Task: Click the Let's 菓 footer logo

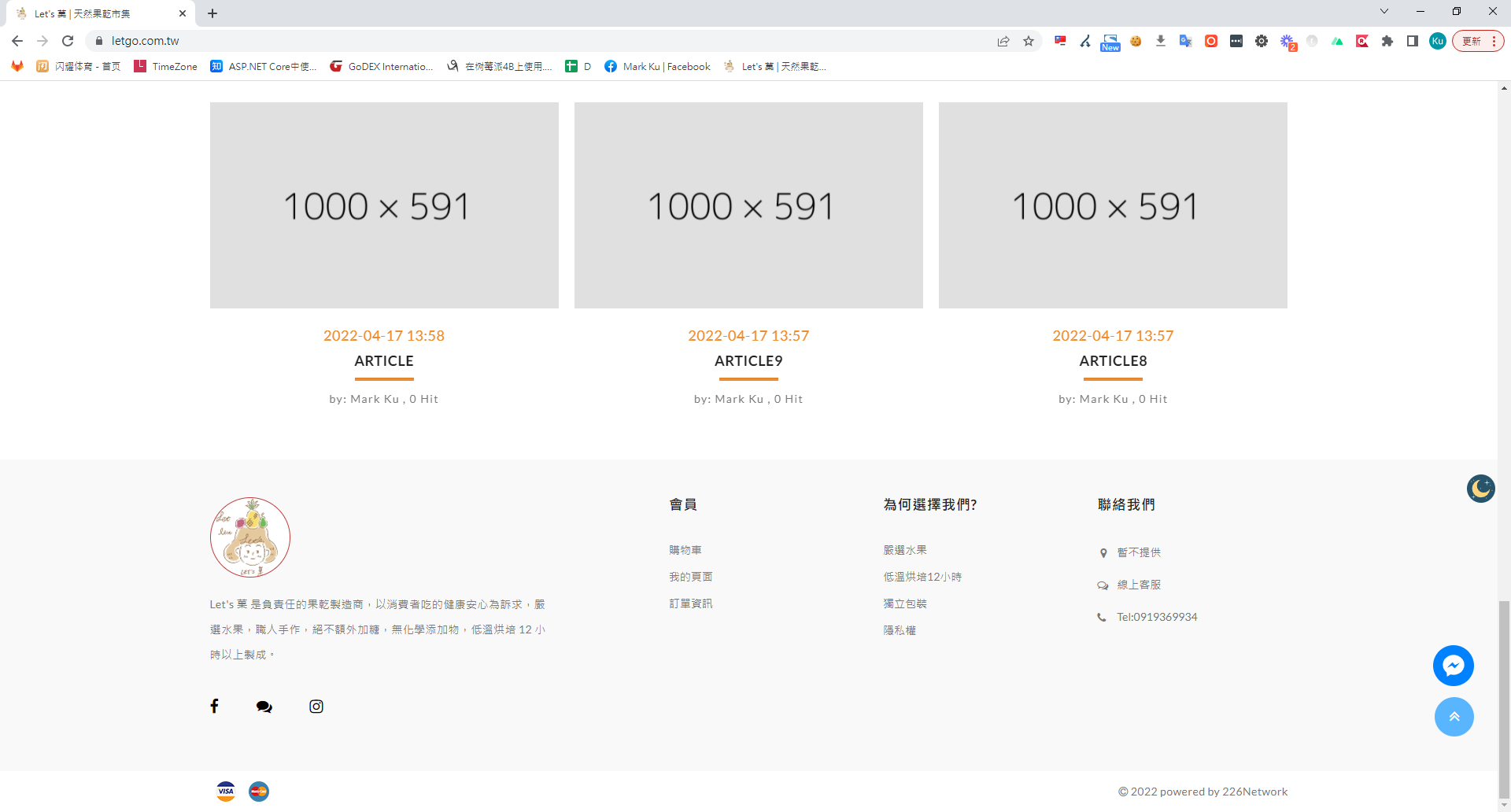Action: click(x=250, y=537)
